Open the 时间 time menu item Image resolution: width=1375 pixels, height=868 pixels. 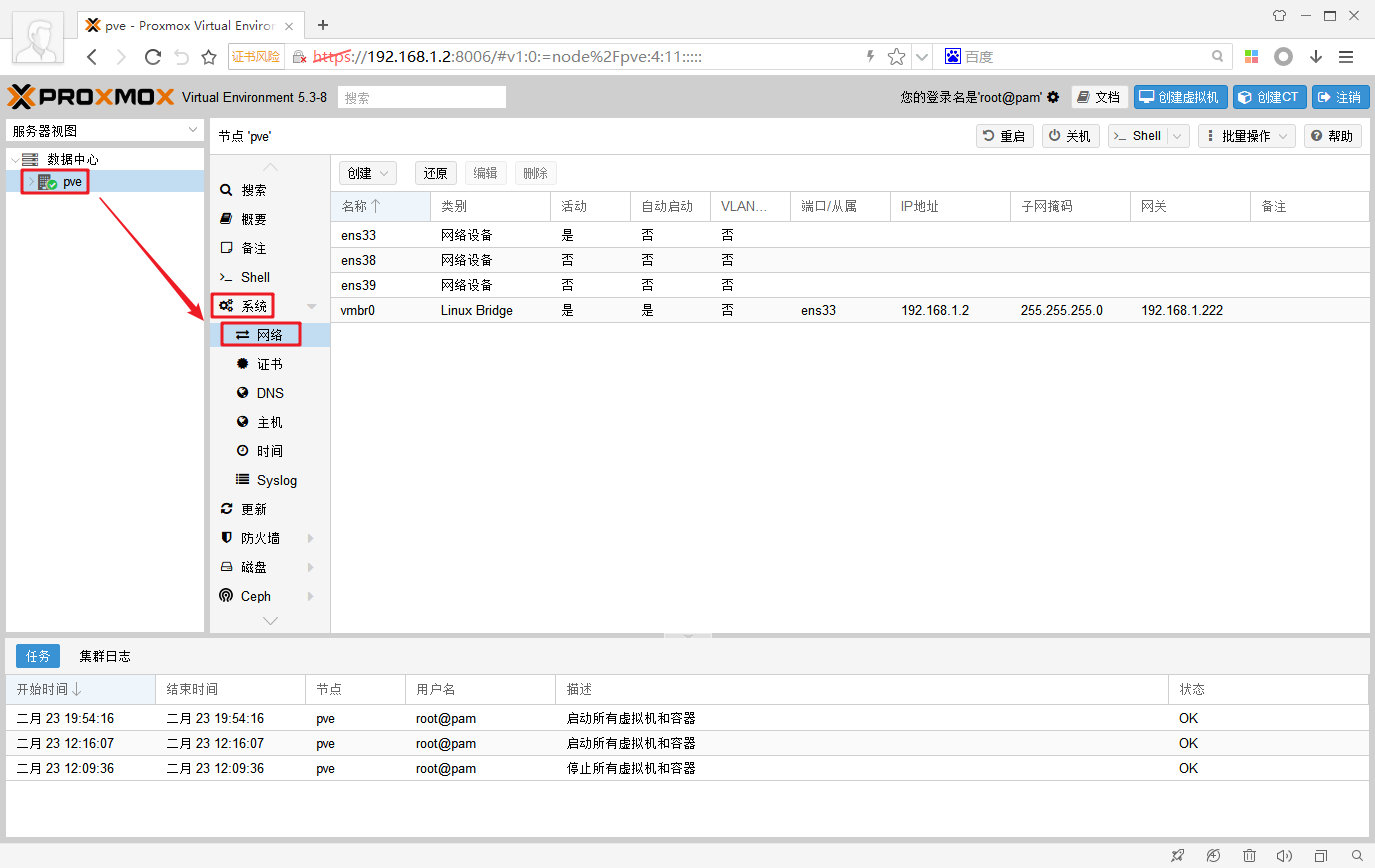point(269,451)
